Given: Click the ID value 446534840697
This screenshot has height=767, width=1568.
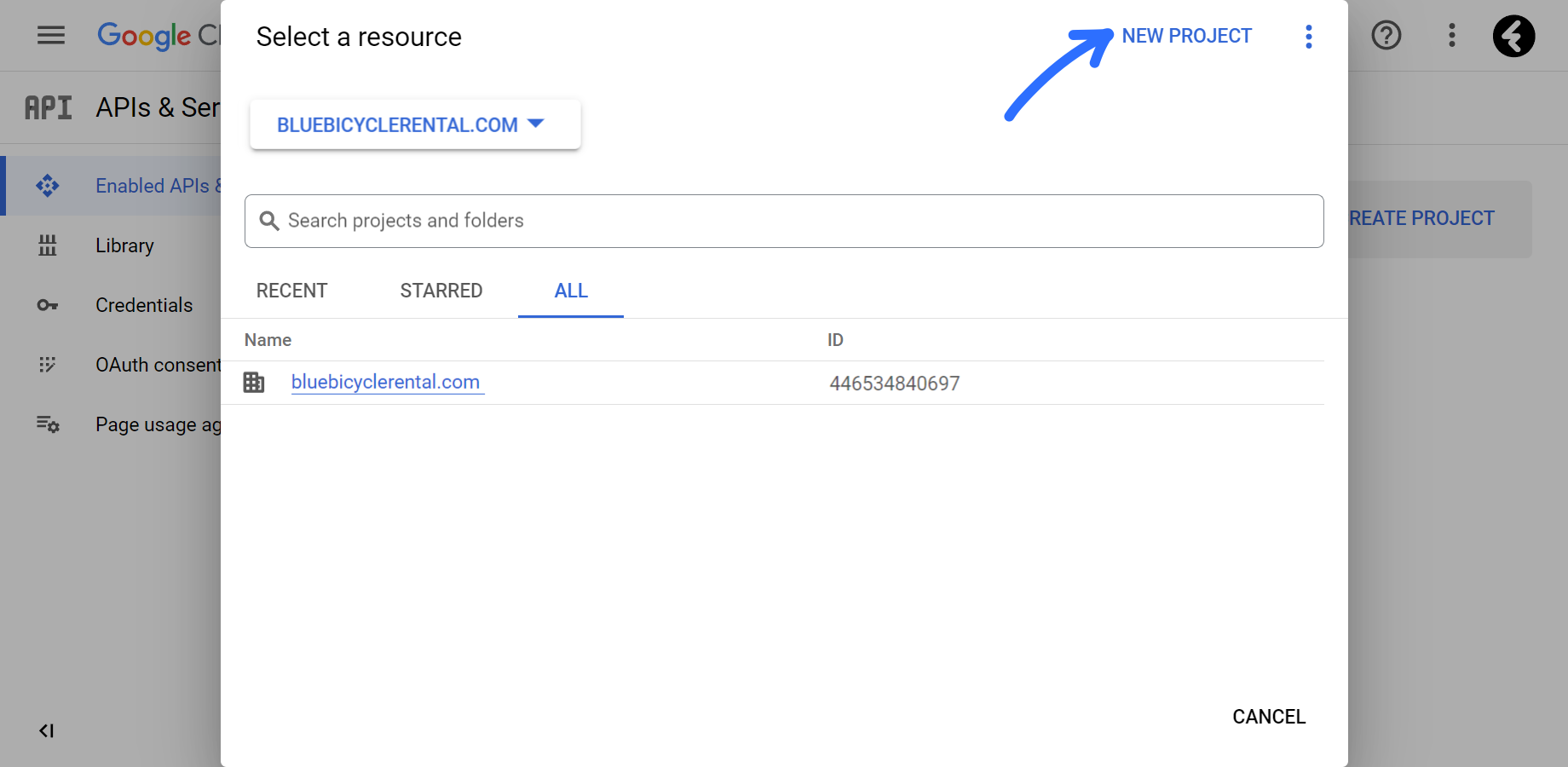Looking at the screenshot, I should coord(895,383).
